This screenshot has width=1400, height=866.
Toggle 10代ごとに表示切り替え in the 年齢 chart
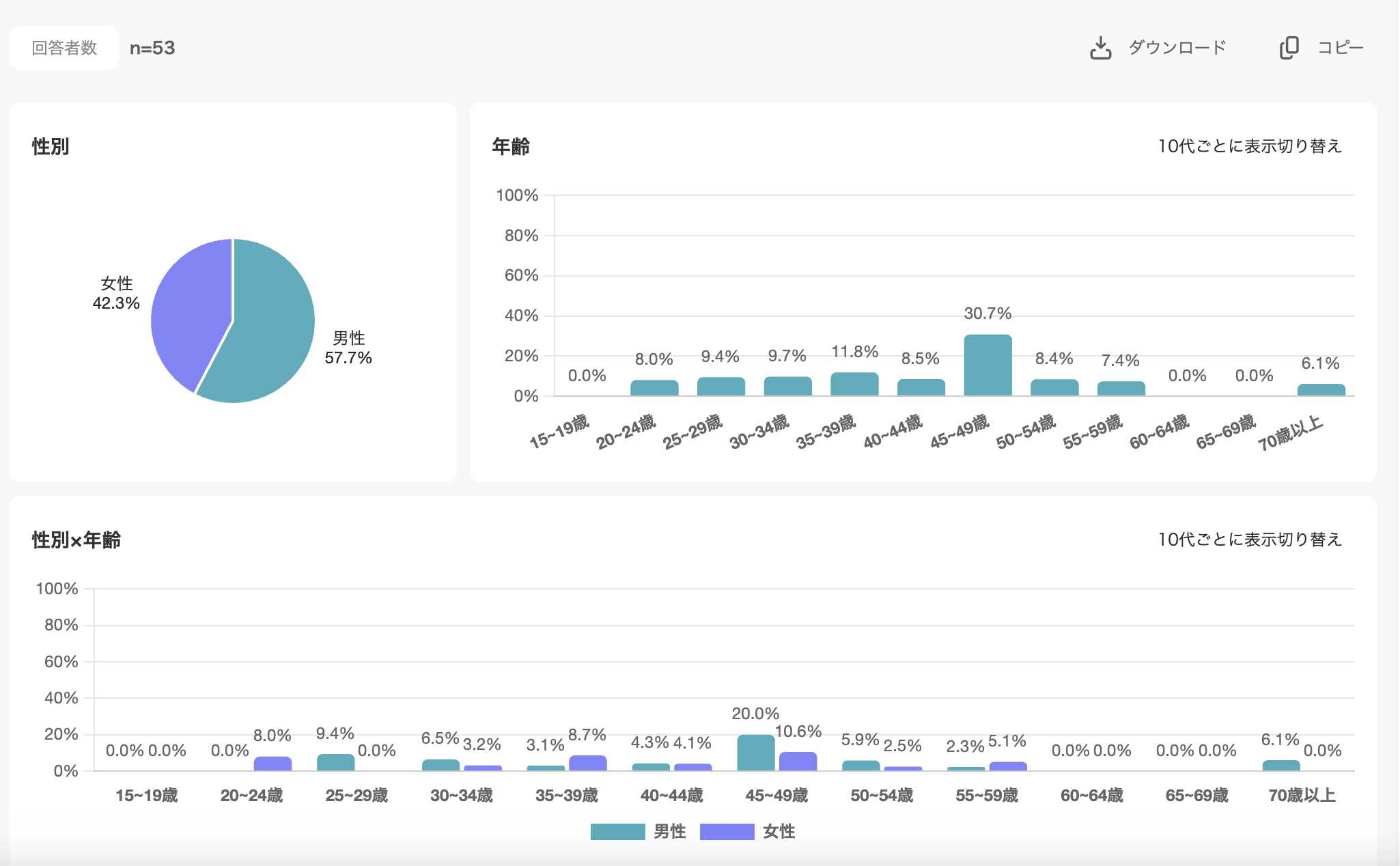point(1249,146)
